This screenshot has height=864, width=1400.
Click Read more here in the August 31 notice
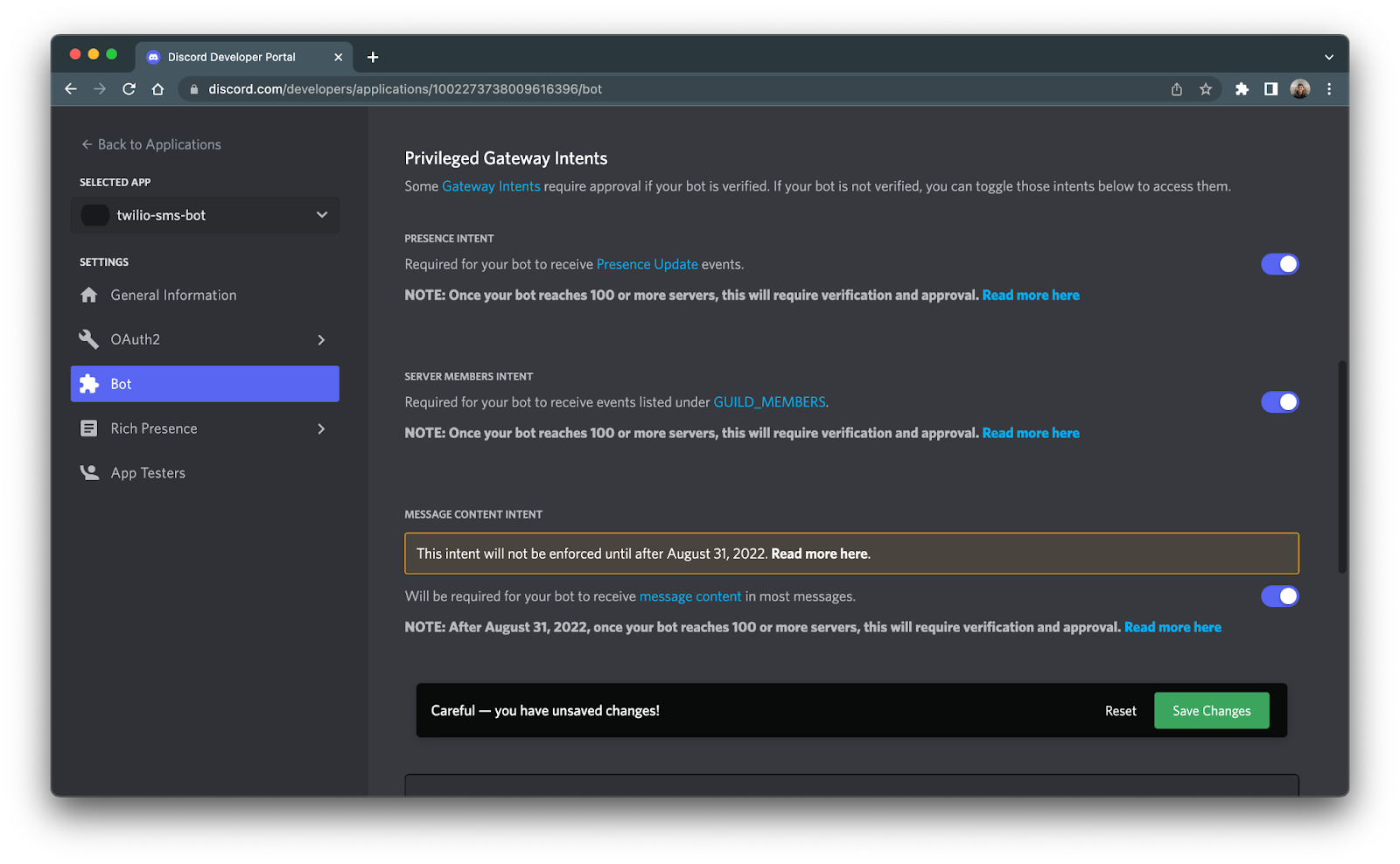[820, 554]
